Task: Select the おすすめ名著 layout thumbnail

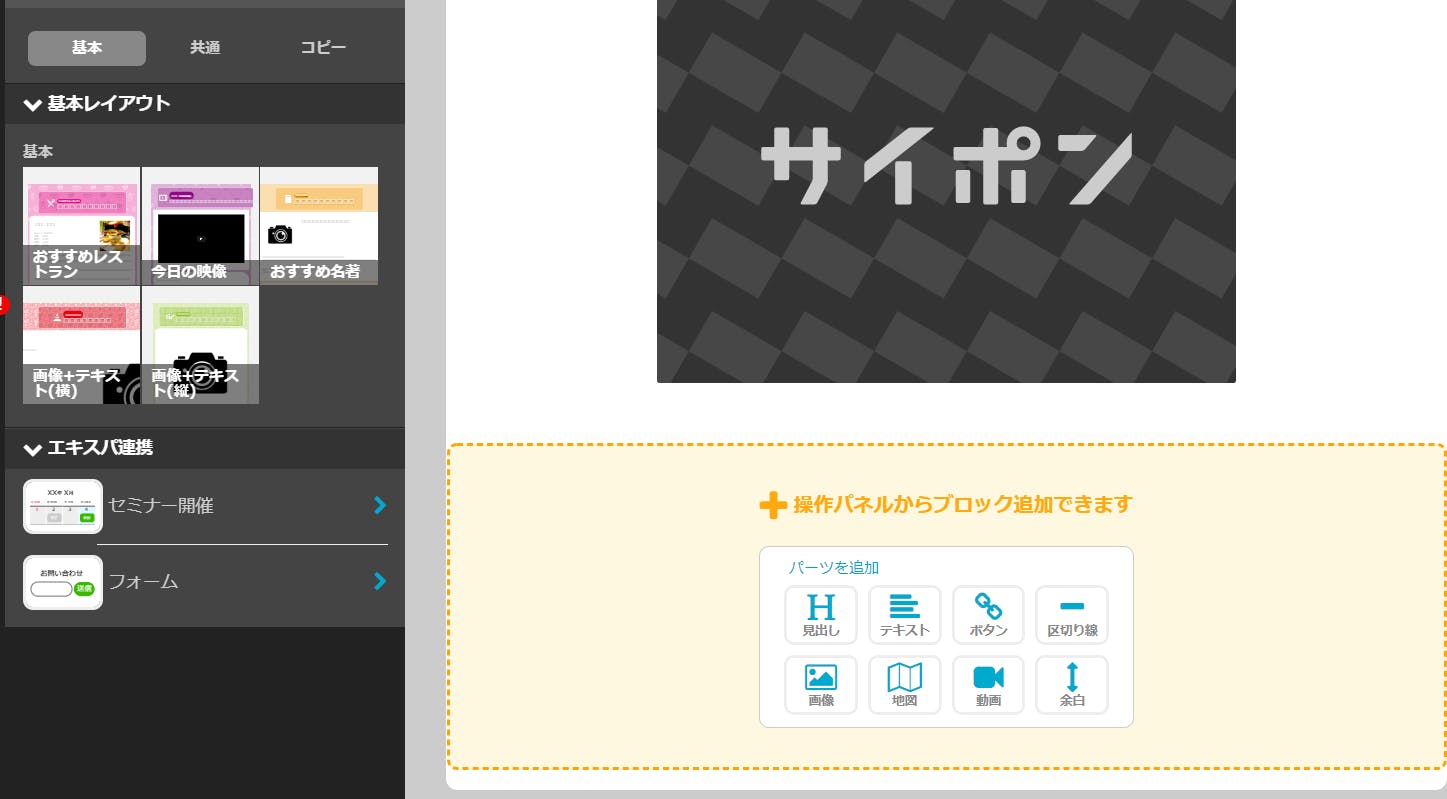Action: tap(319, 226)
